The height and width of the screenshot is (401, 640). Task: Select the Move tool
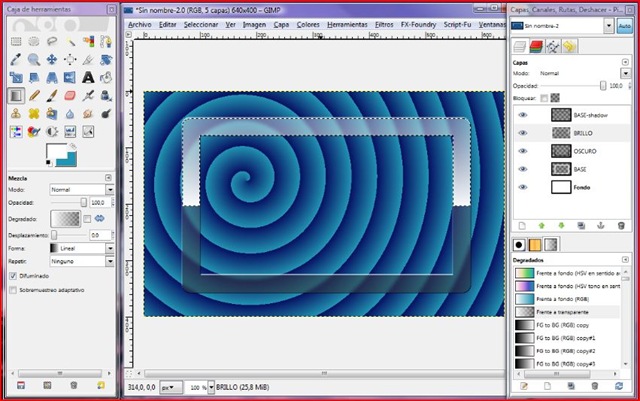(52, 60)
